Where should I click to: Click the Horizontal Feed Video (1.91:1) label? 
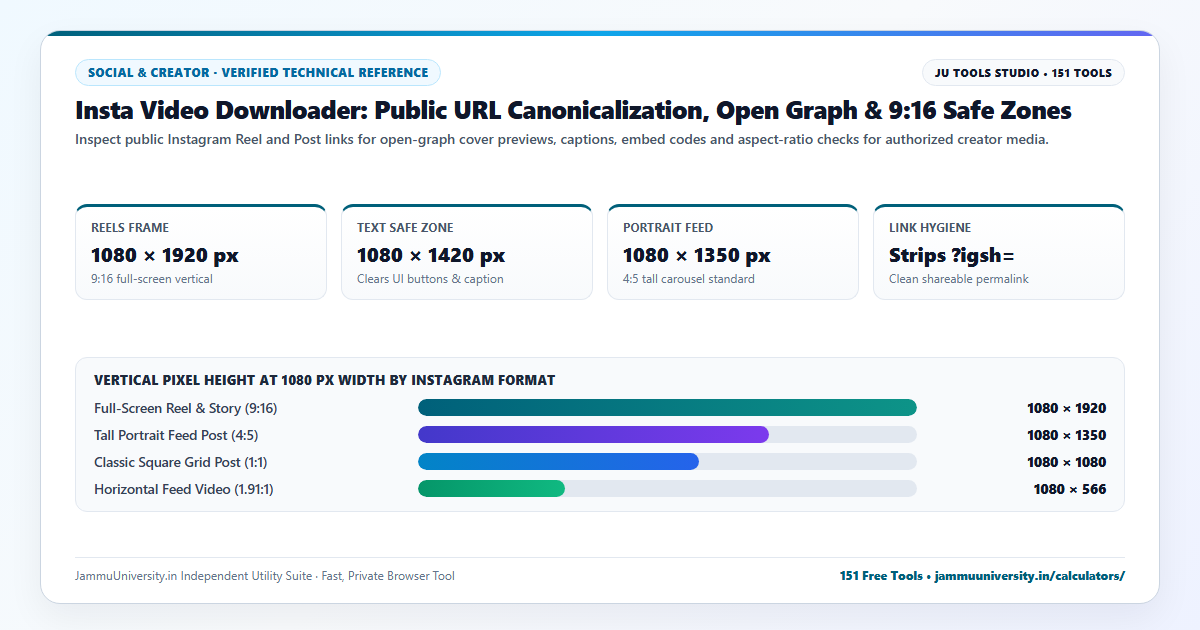[184, 489]
